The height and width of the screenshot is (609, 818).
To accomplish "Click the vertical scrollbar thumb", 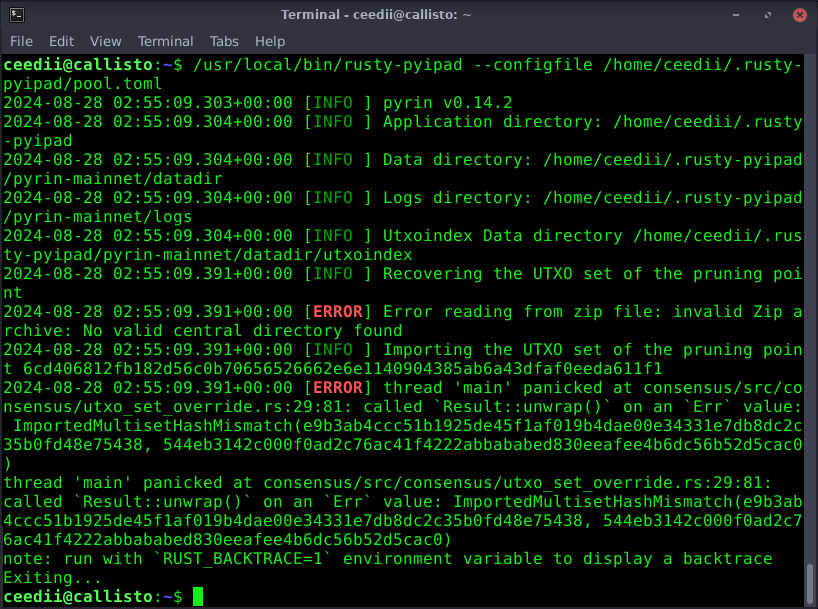I will (810, 583).
